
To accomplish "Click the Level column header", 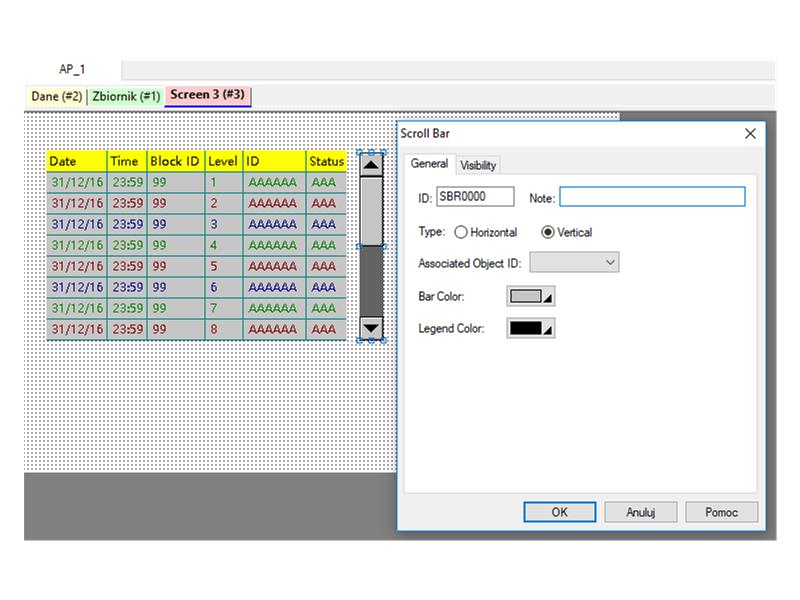I will pyautogui.click(x=224, y=161).
